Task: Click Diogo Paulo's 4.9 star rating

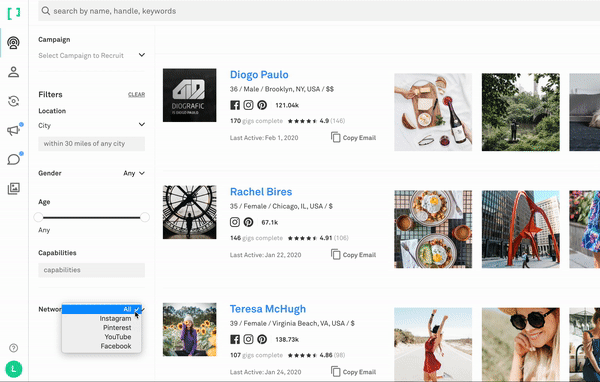Action: (x=316, y=121)
